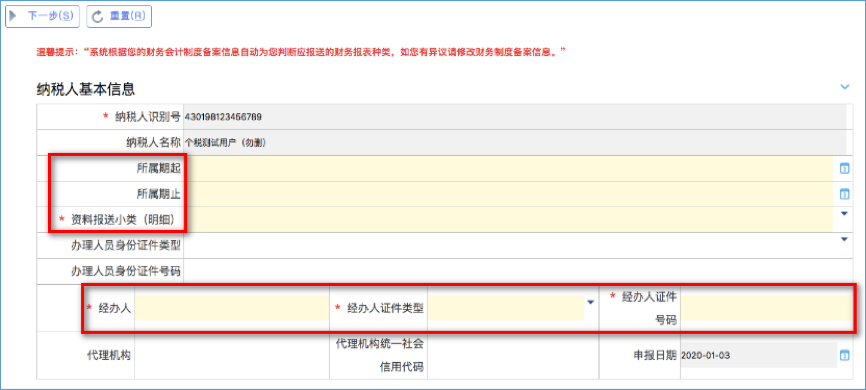Collapse the 纳税人基本信息 section chevron
The width and height of the screenshot is (866, 390).
click(844, 87)
